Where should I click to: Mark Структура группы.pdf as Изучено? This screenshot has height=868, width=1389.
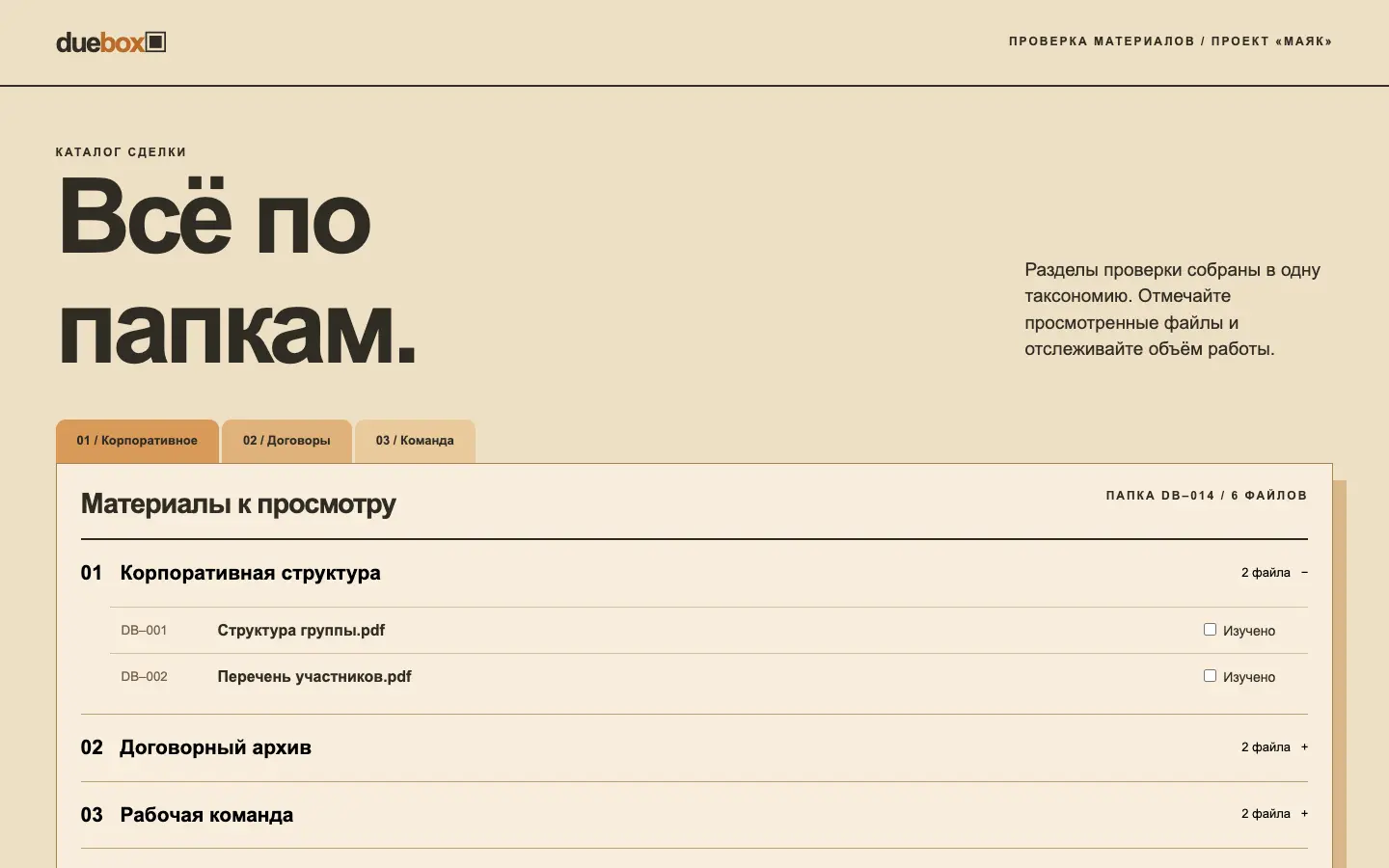tap(1210, 630)
